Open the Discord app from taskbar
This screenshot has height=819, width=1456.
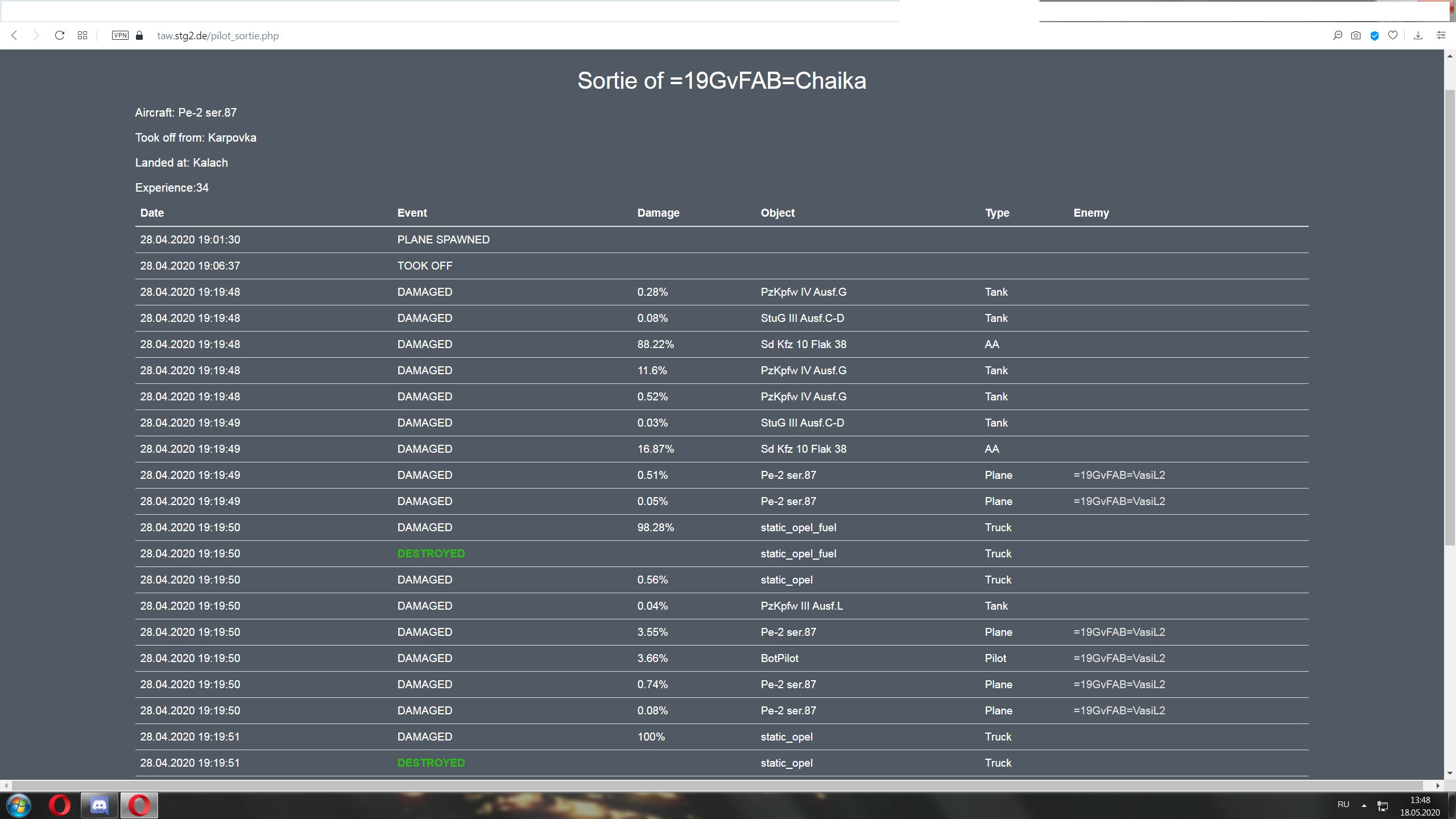[x=100, y=805]
